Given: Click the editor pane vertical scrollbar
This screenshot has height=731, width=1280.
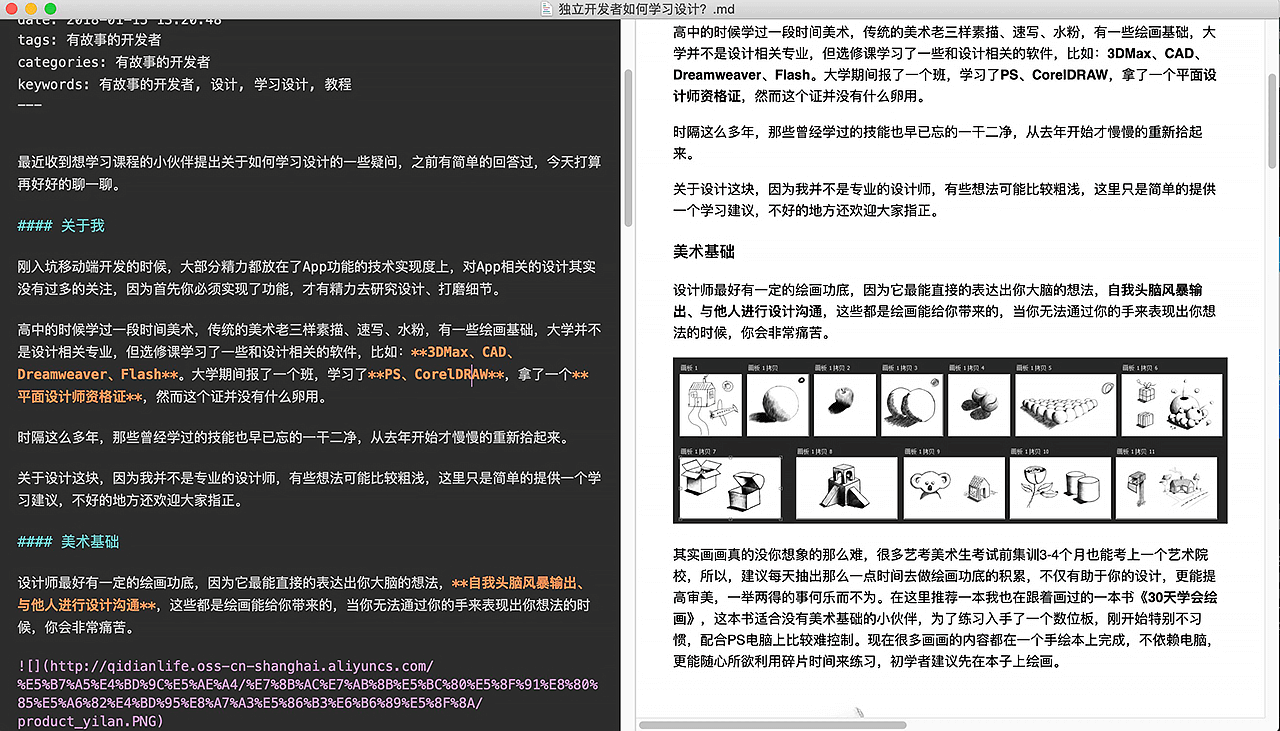Looking at the screenshot, I should tap(627, 148).
